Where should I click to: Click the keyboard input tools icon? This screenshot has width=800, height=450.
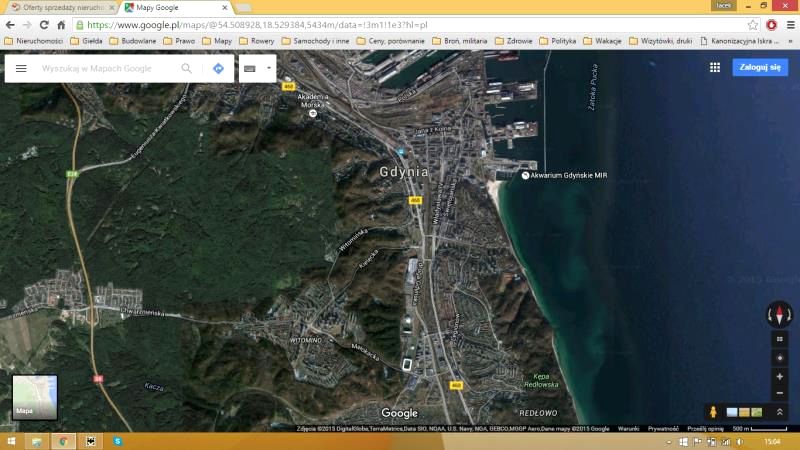249,68
